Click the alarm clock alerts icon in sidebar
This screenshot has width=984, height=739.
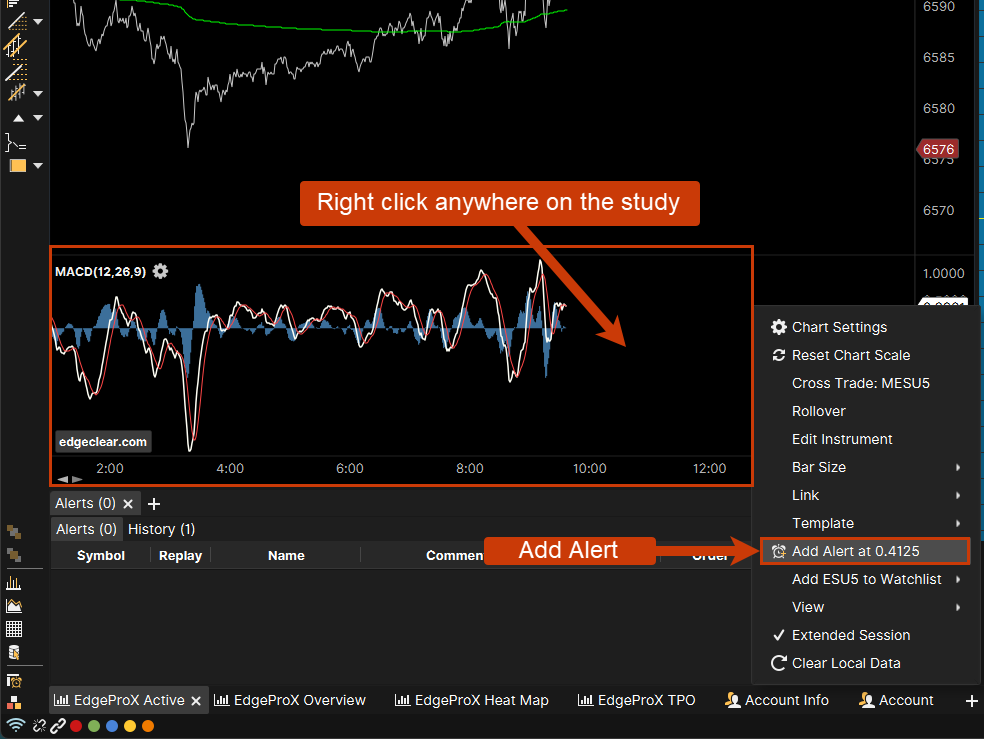pyautogui.click(x=14, y=680)
